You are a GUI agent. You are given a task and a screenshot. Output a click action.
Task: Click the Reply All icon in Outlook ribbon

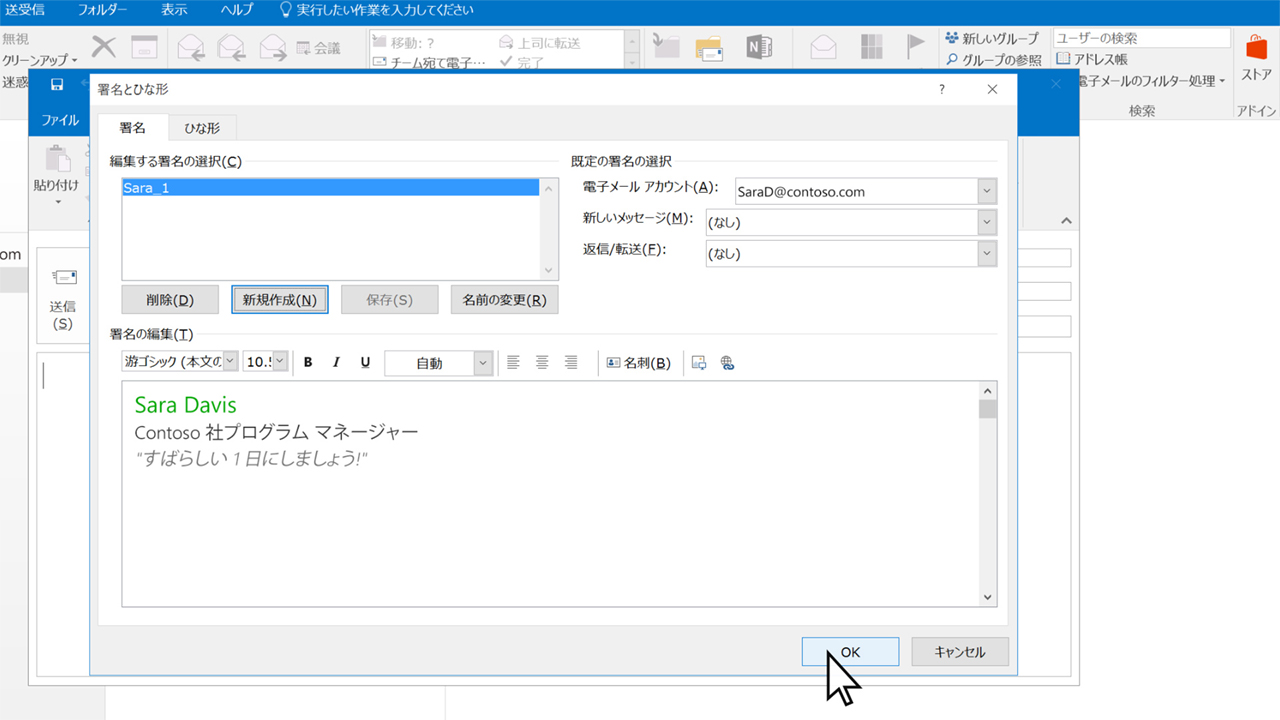[x=232, y=47]
